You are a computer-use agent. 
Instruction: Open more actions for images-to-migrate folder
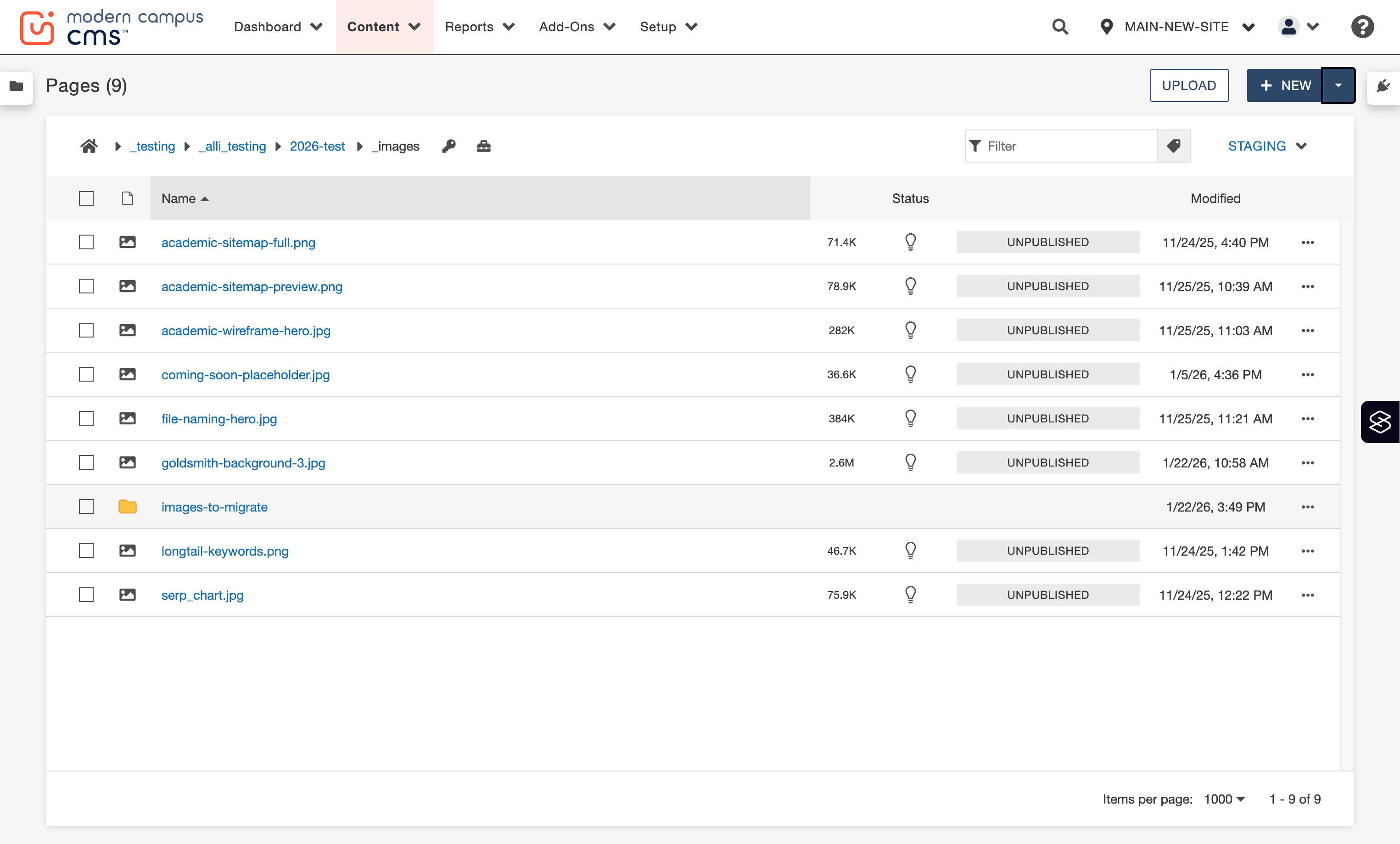pos(1307,507)
